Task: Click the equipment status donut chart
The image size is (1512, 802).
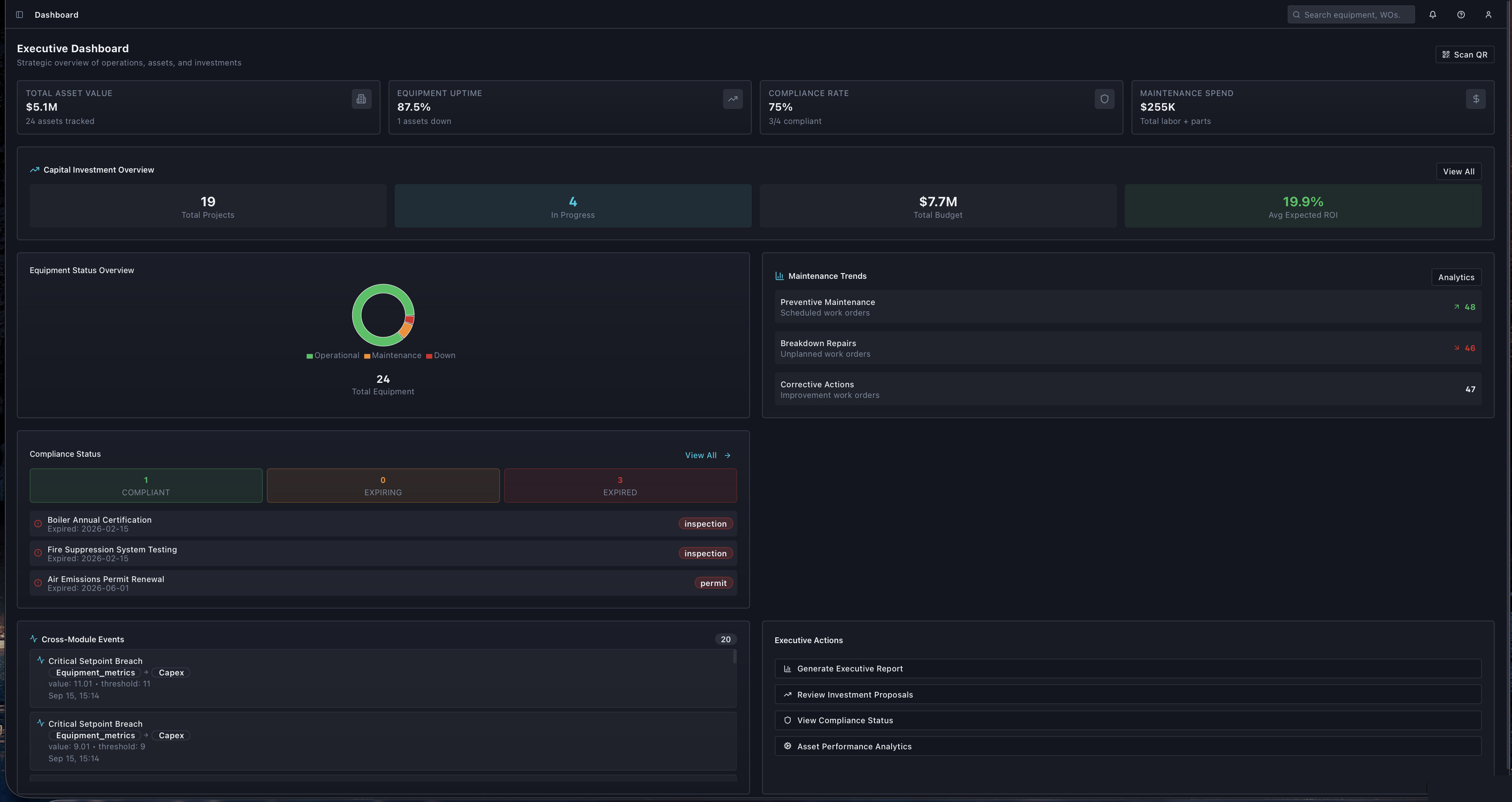Action: click(x=383, y=315)
